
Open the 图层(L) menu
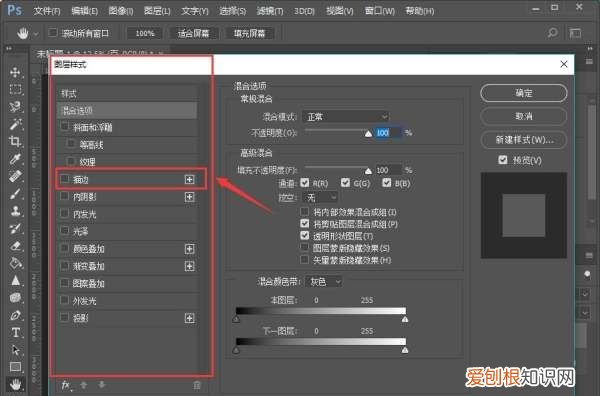click(157, 11)
